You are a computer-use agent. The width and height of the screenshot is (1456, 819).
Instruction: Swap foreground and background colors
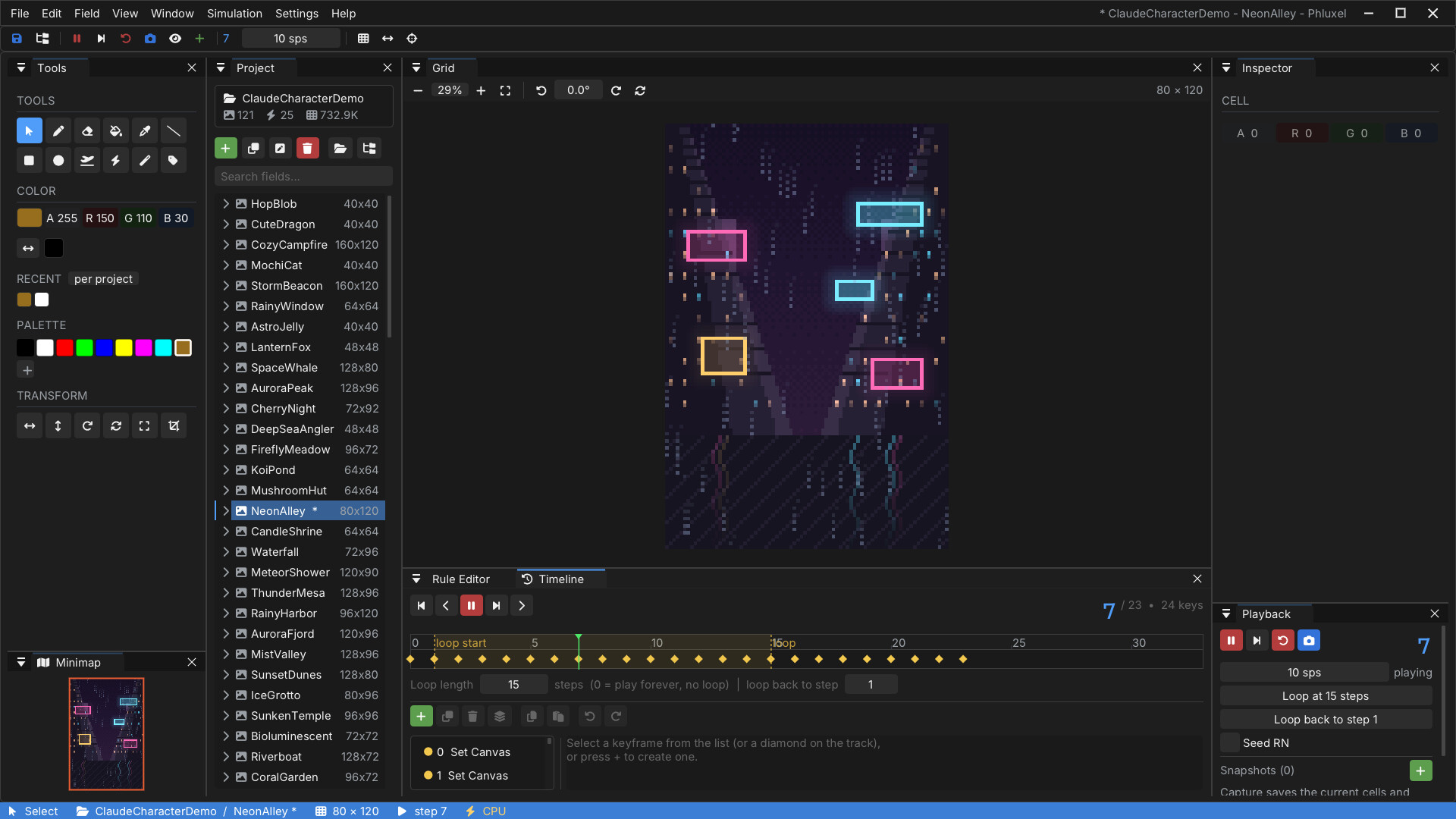pyautogui.click(x=28, y=248)
